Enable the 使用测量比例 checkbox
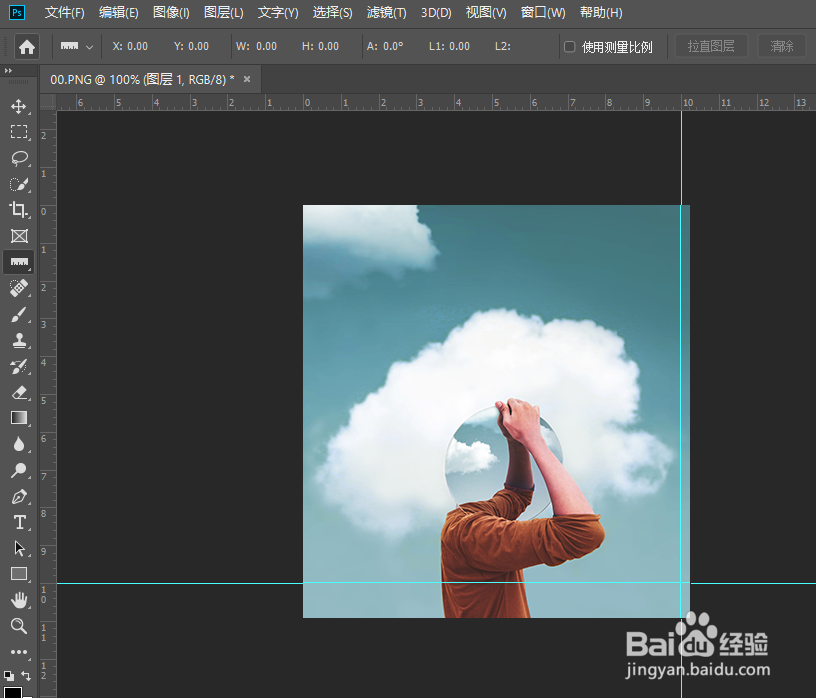The width and height of the screenshot is (816, 698). [x=570, y=47]
